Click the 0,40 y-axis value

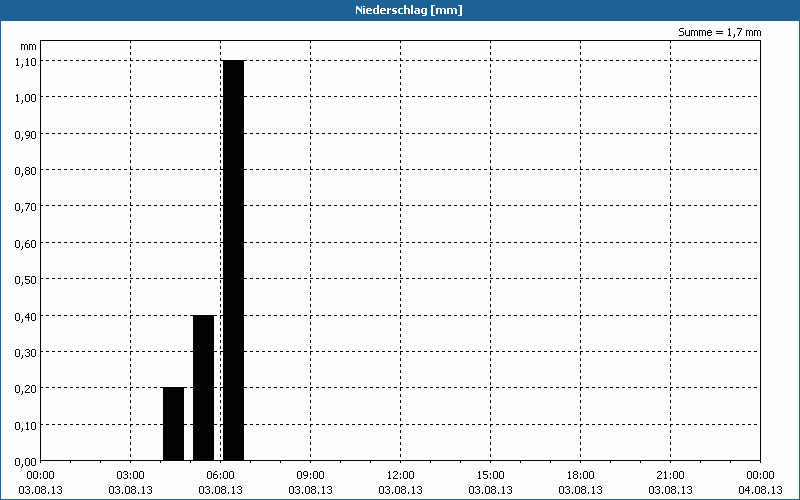coord(26,316)
